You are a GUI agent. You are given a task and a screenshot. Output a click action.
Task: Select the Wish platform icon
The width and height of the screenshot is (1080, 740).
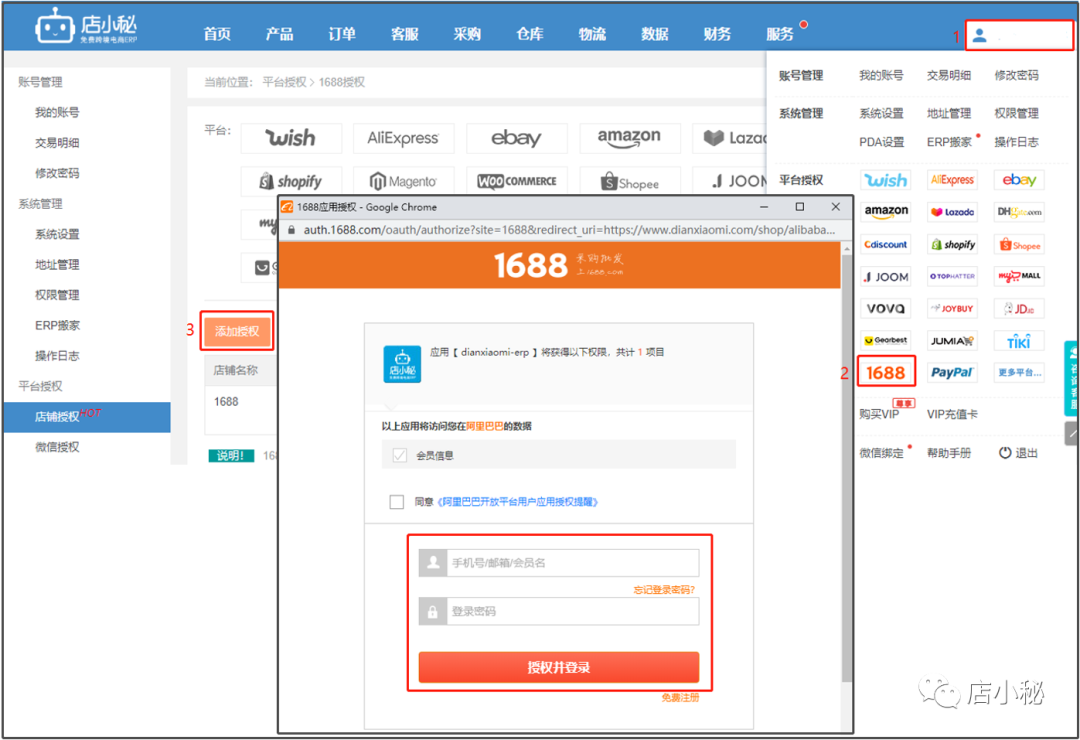pyautogui.click(x=885, y=179)
